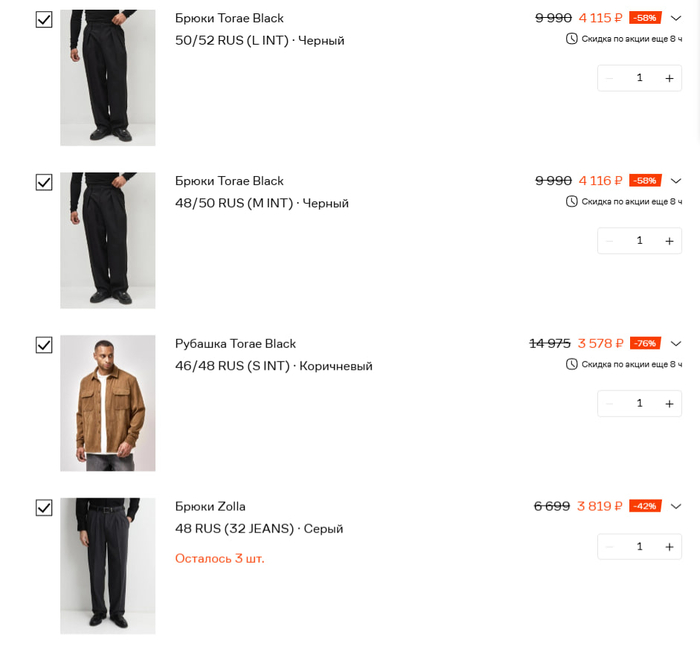This screenshot has height=652, width=700.
Task: Open price dropdown for Брюки Zolla
Action: [676, 506]
